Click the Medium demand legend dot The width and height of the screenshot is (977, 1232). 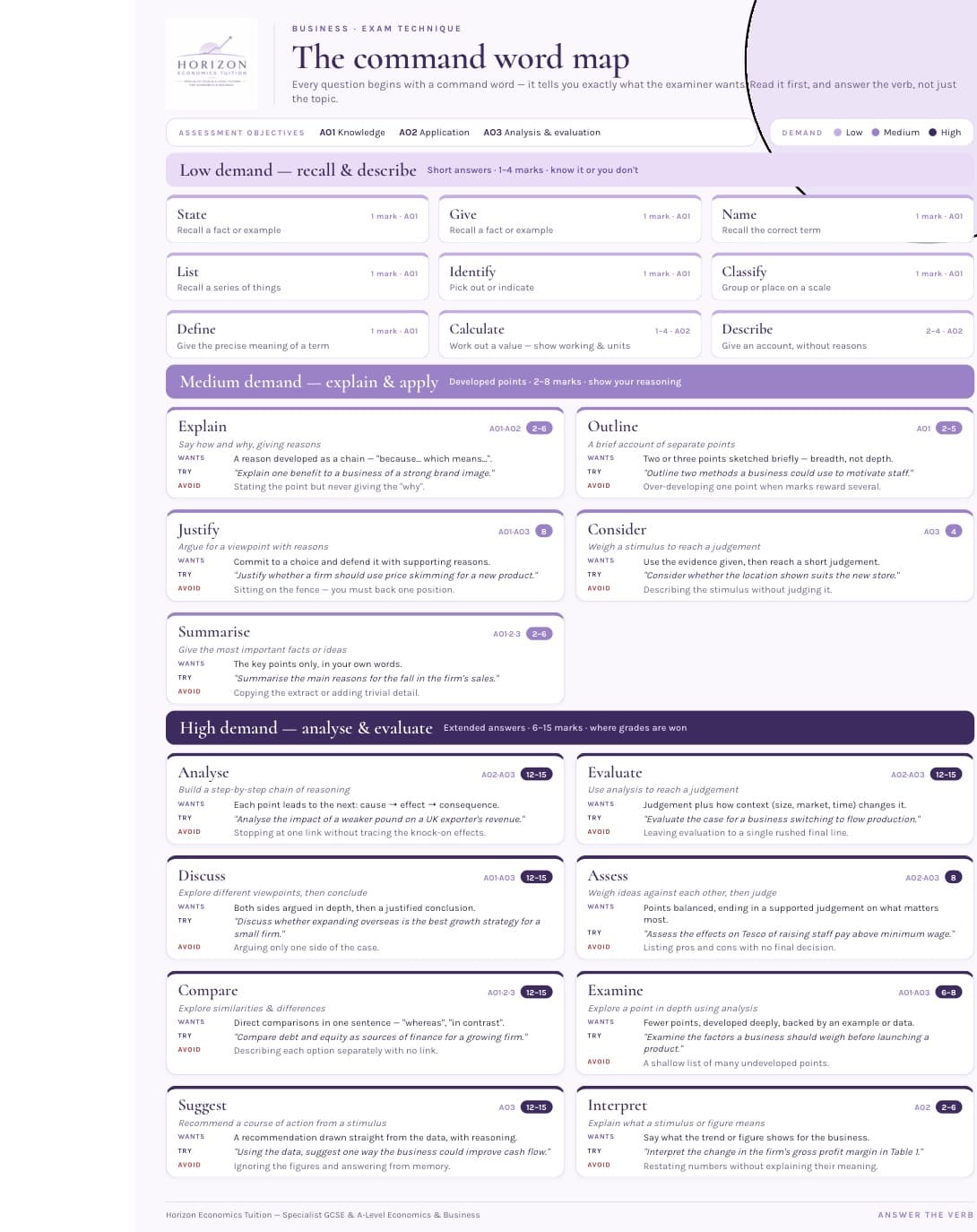click(875, 132)
